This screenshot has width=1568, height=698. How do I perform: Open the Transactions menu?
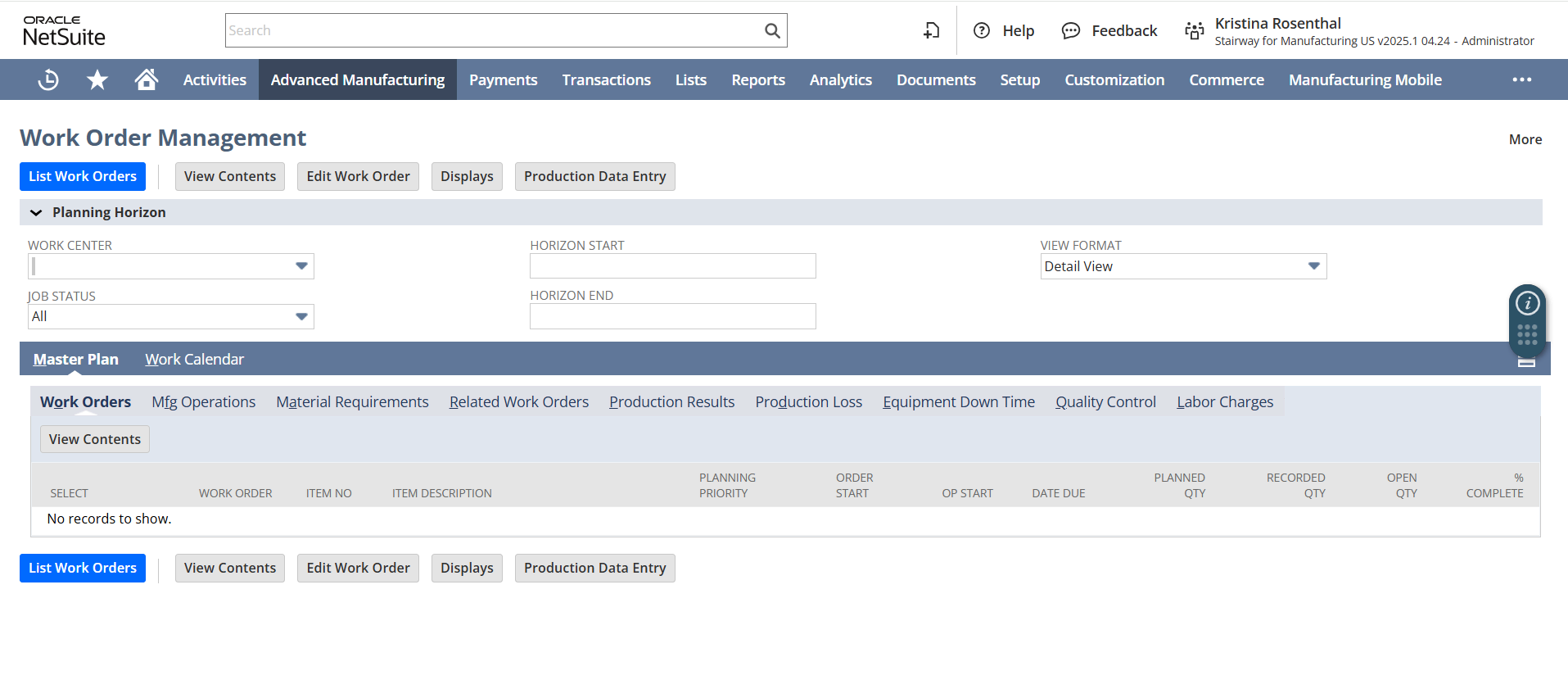[606, 79]
